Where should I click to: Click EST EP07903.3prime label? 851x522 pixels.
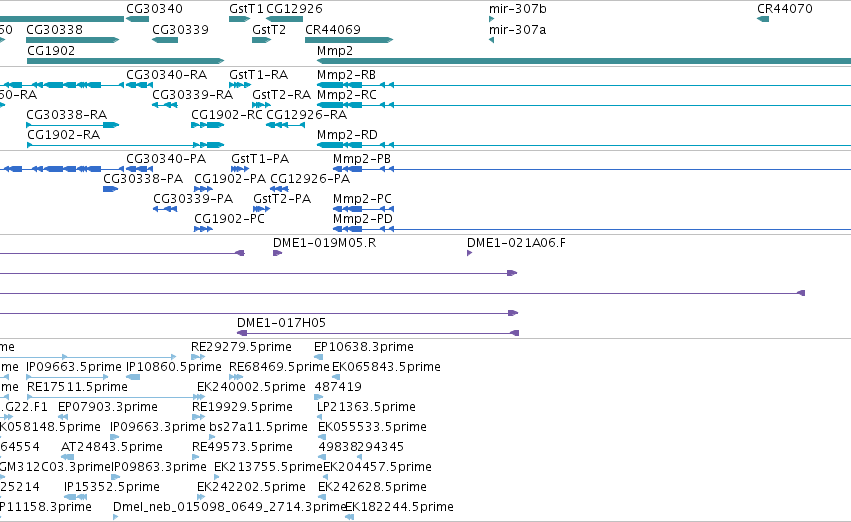click(x=107, y=407)
